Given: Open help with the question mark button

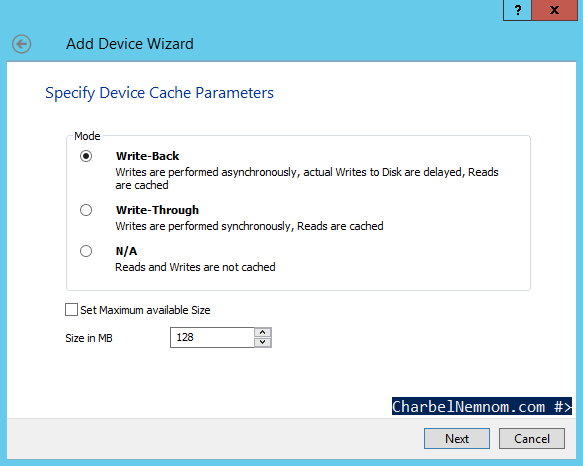Looking at the screenshot, I should tap(518, 10).
